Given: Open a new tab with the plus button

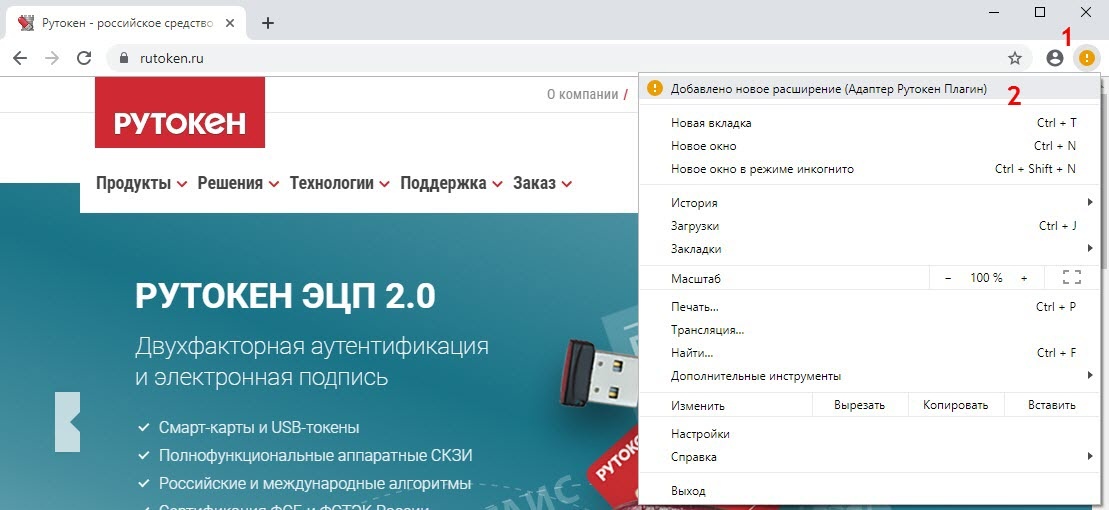Looking at the screenshot, I should (267, 23).
